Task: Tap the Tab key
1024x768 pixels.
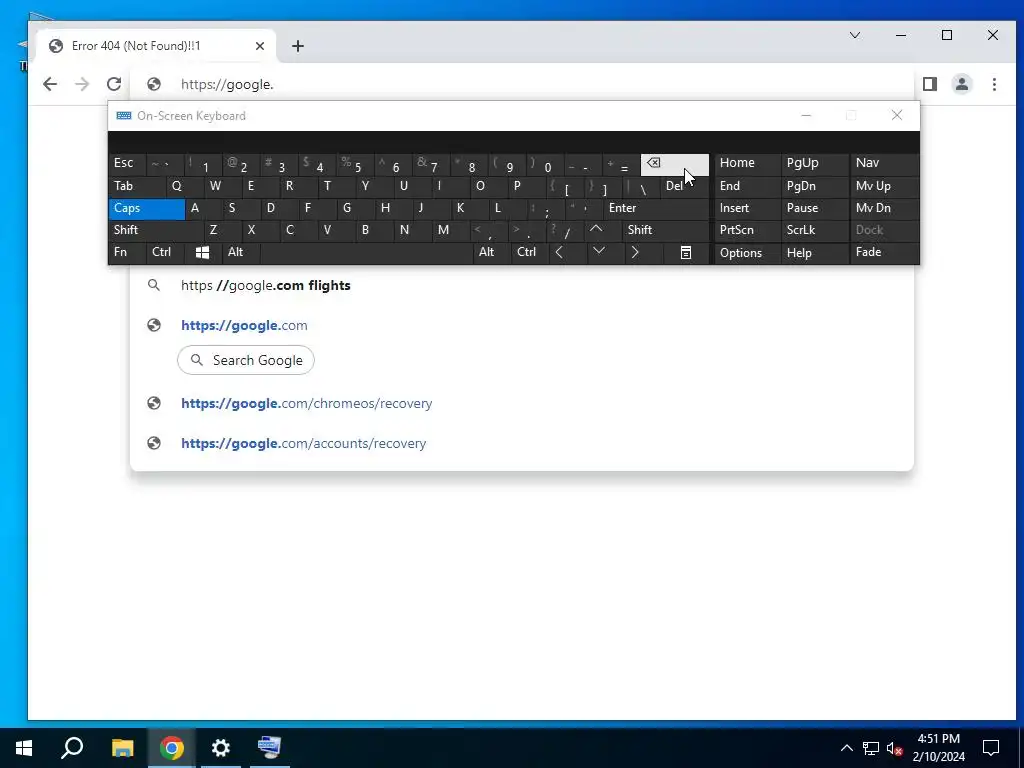Action: [137, 187]
